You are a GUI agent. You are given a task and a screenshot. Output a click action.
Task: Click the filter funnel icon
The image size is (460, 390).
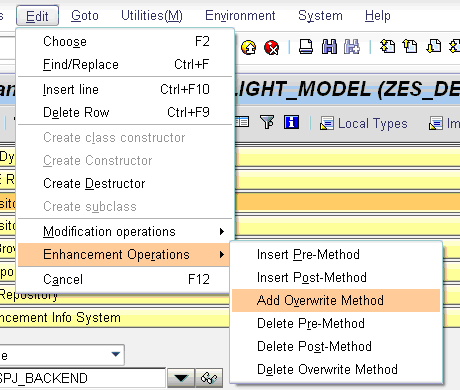click(x=267, y=122)
